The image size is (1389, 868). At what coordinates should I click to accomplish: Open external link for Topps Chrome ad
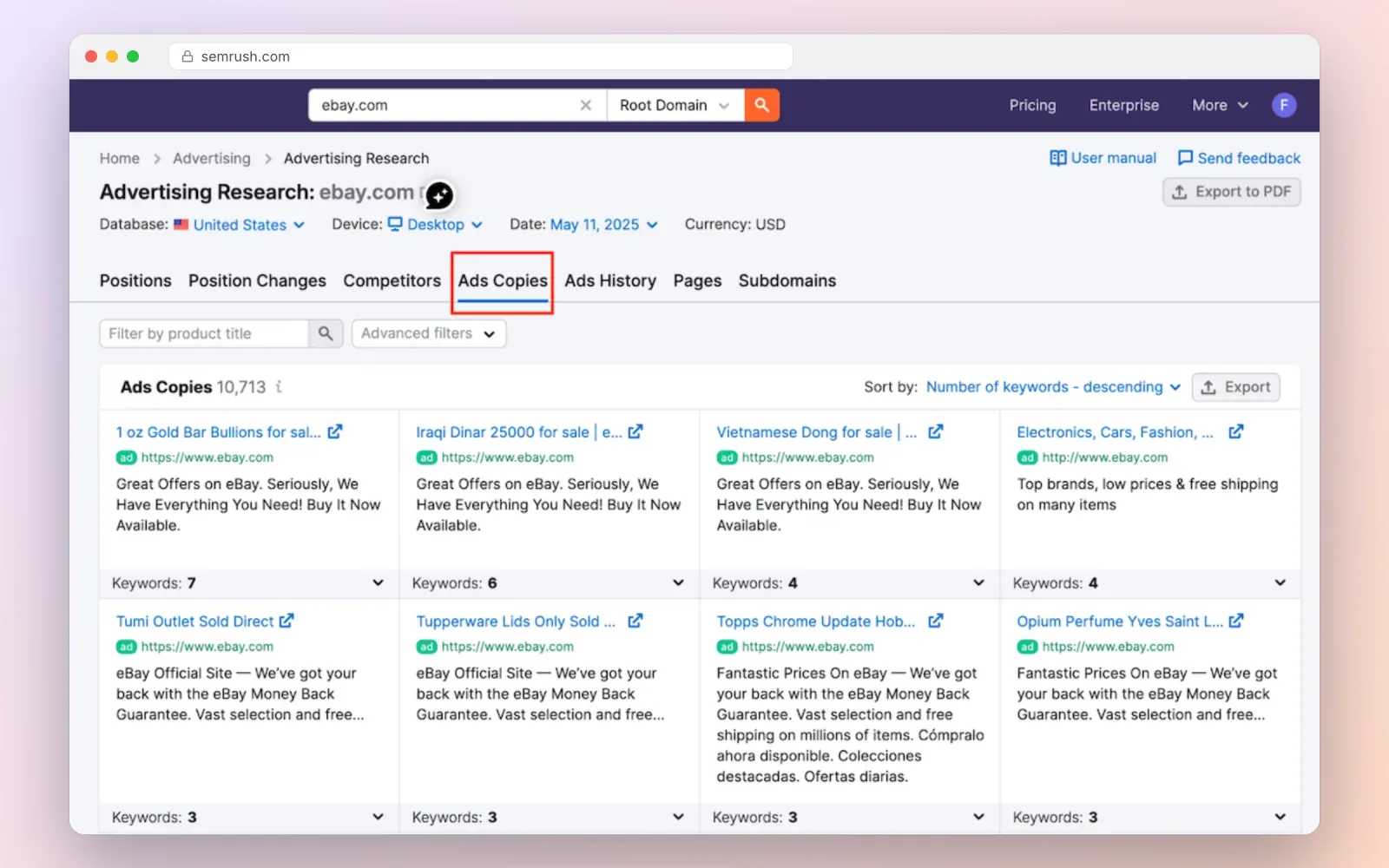pyautogui.click(x=935, y=621)
